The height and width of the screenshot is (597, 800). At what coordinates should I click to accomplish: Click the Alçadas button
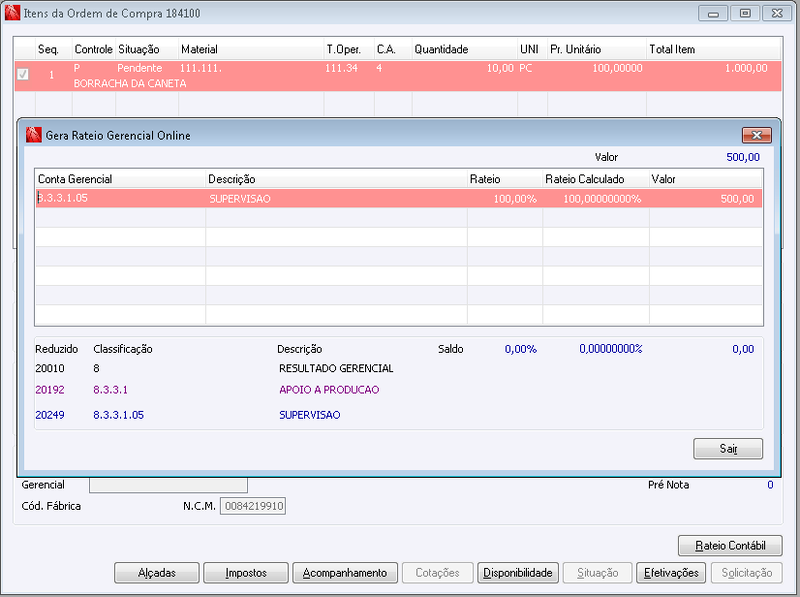coord(157,573)
